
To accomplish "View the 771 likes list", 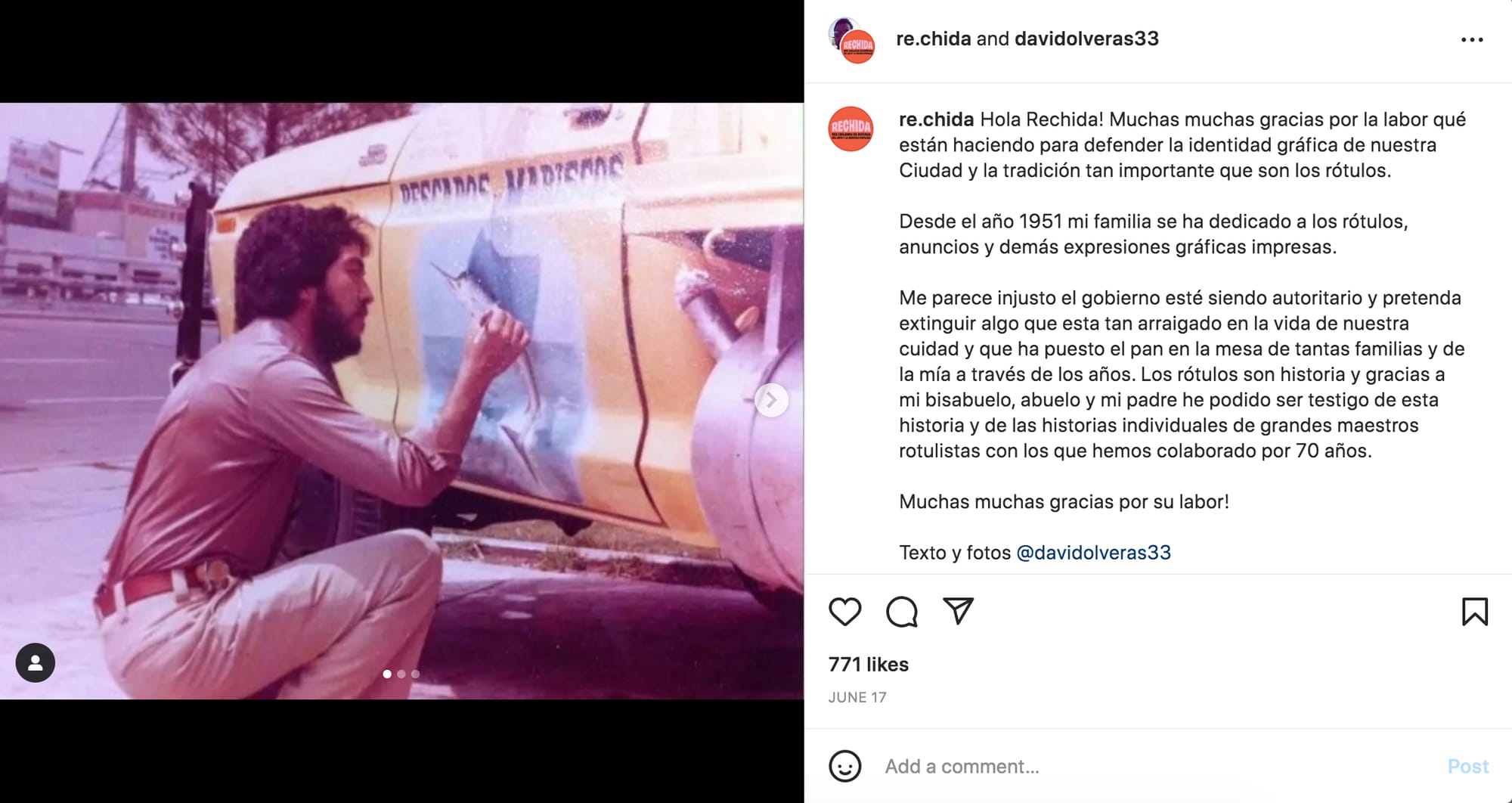I will click(868, 665).
